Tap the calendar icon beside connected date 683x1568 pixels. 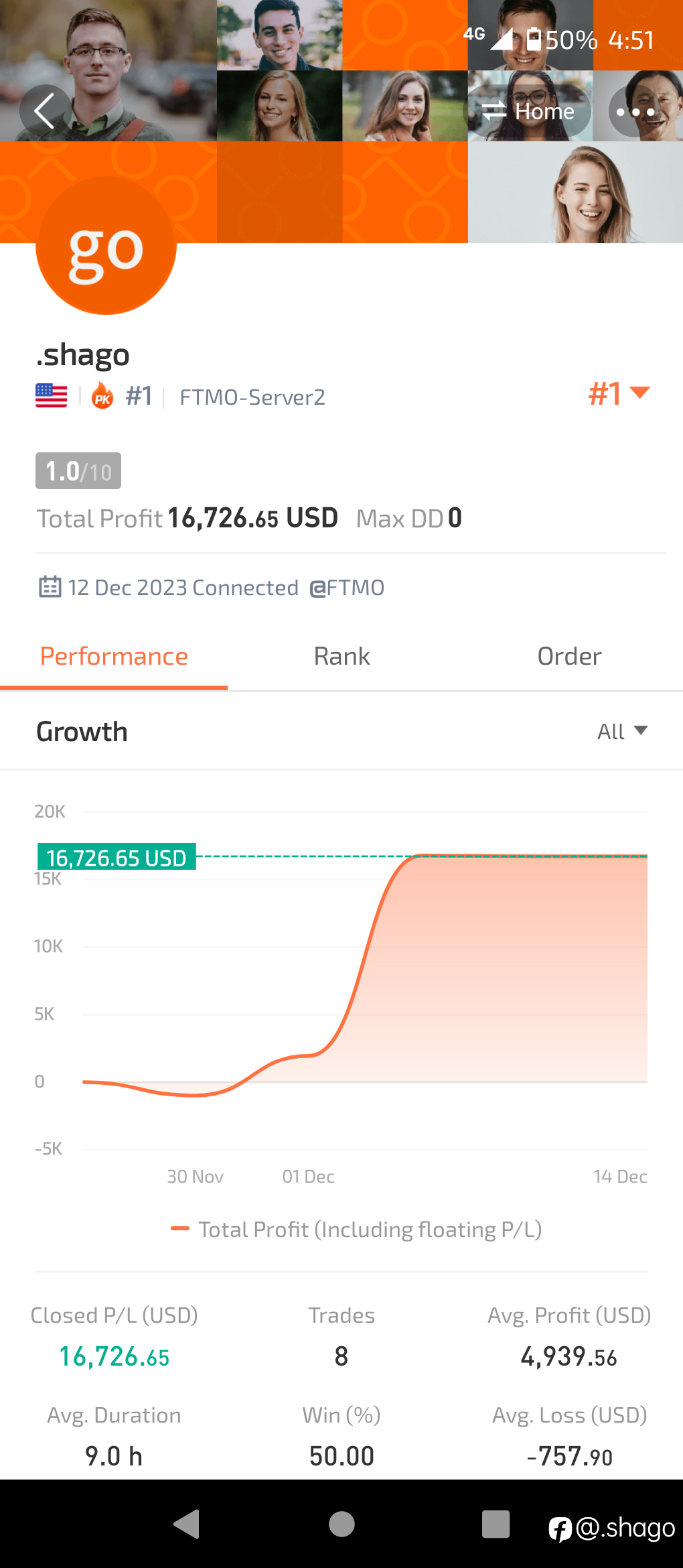pyautogui.click(x=50, y=587)
